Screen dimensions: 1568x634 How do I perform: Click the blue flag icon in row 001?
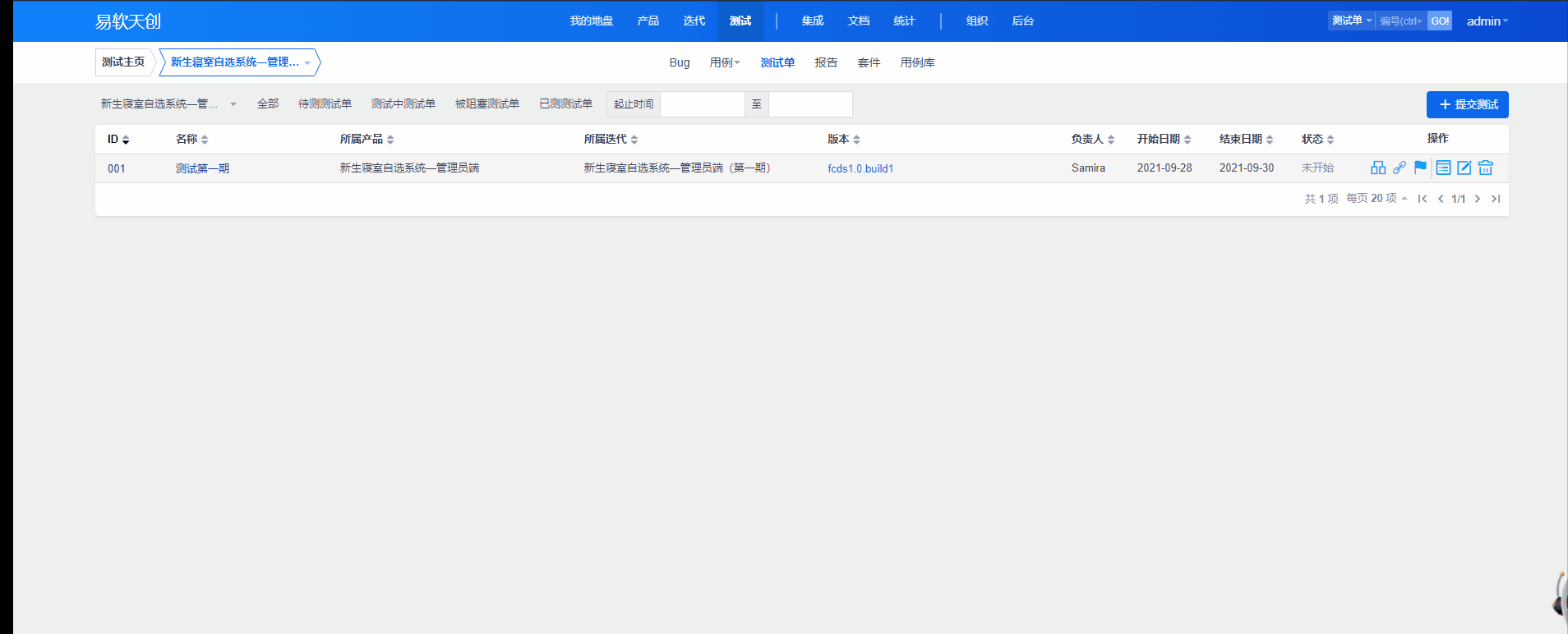[x=1420, y=168]
